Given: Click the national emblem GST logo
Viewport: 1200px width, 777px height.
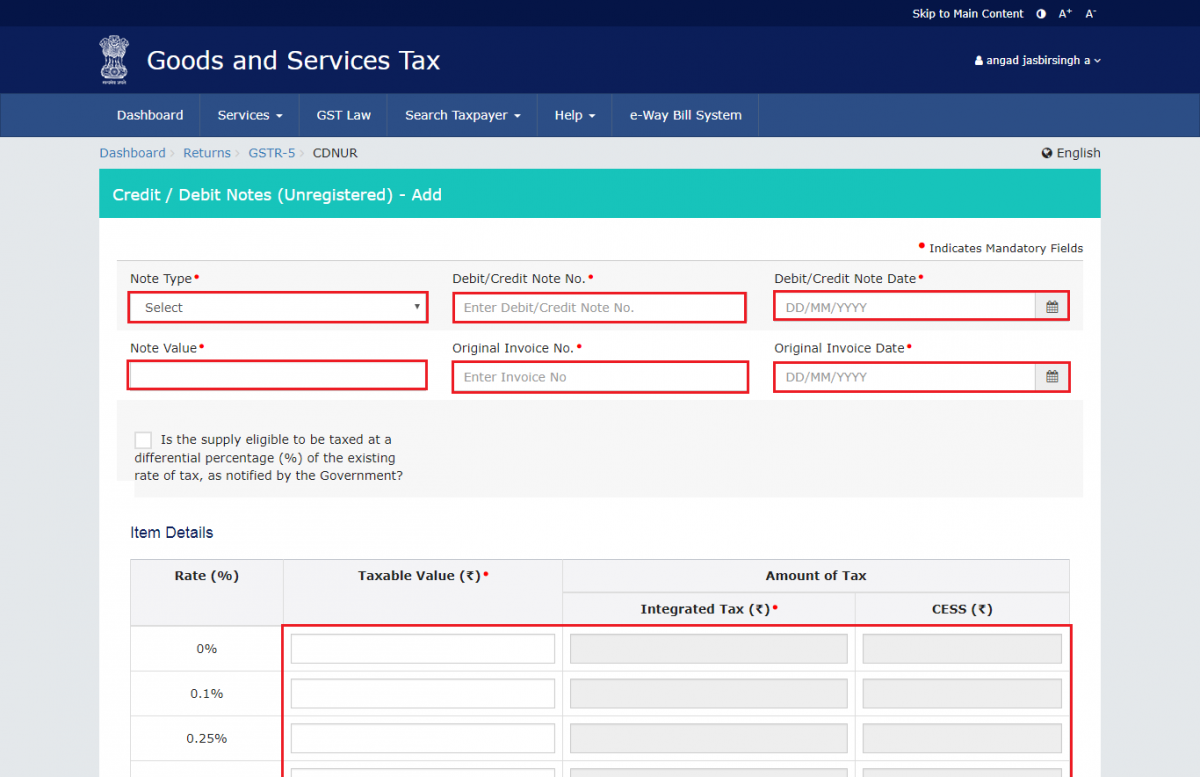Looking at the screenshot, I should coord(113,59).
